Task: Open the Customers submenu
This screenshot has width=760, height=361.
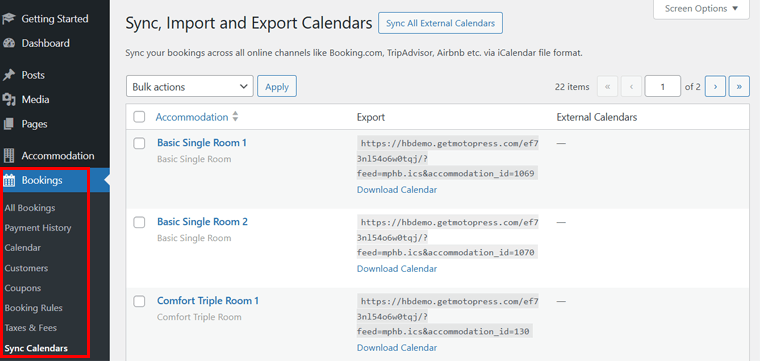Action: tap(26, 268)
